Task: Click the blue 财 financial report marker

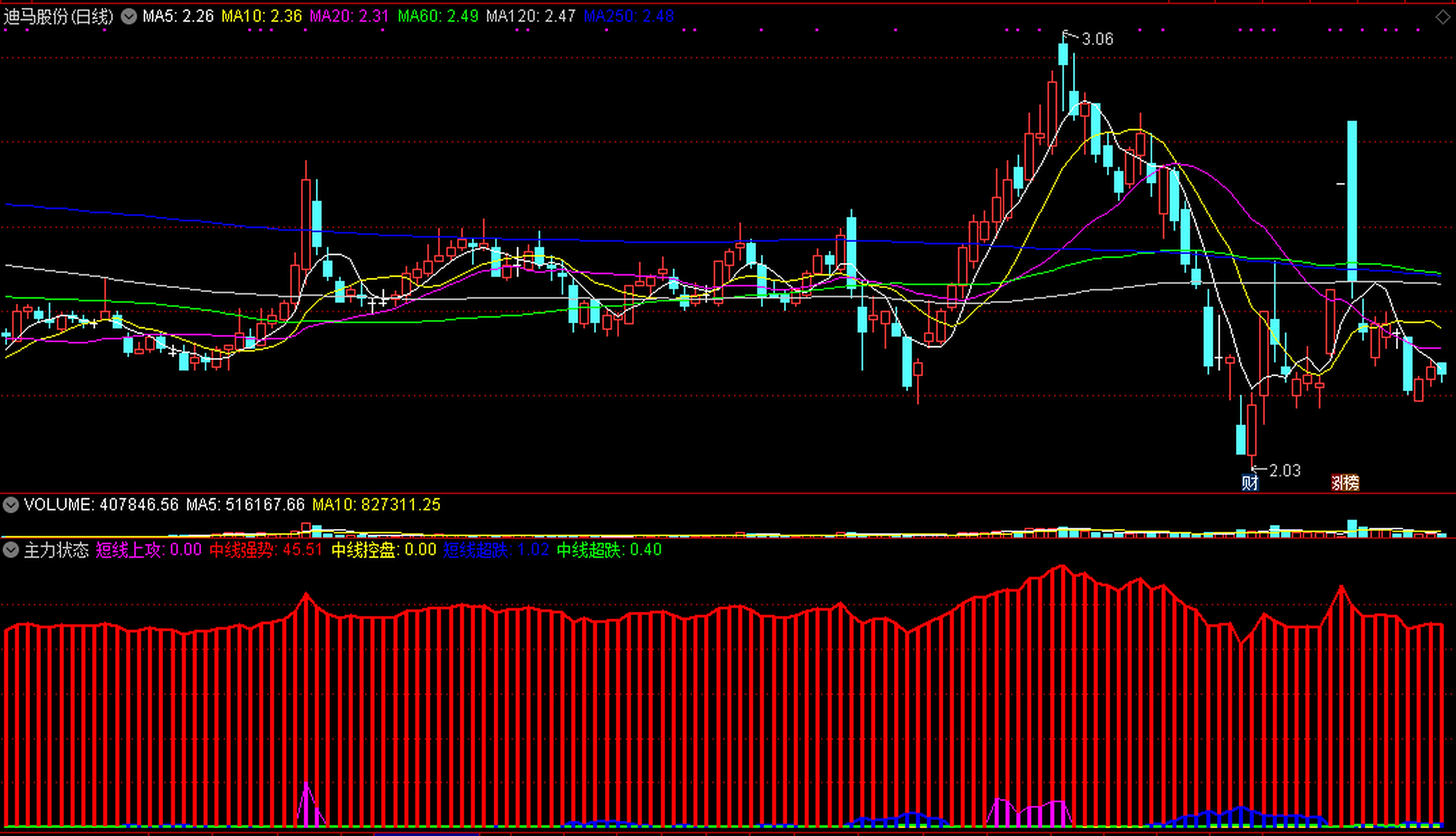Action: (x=1249, y=483)
